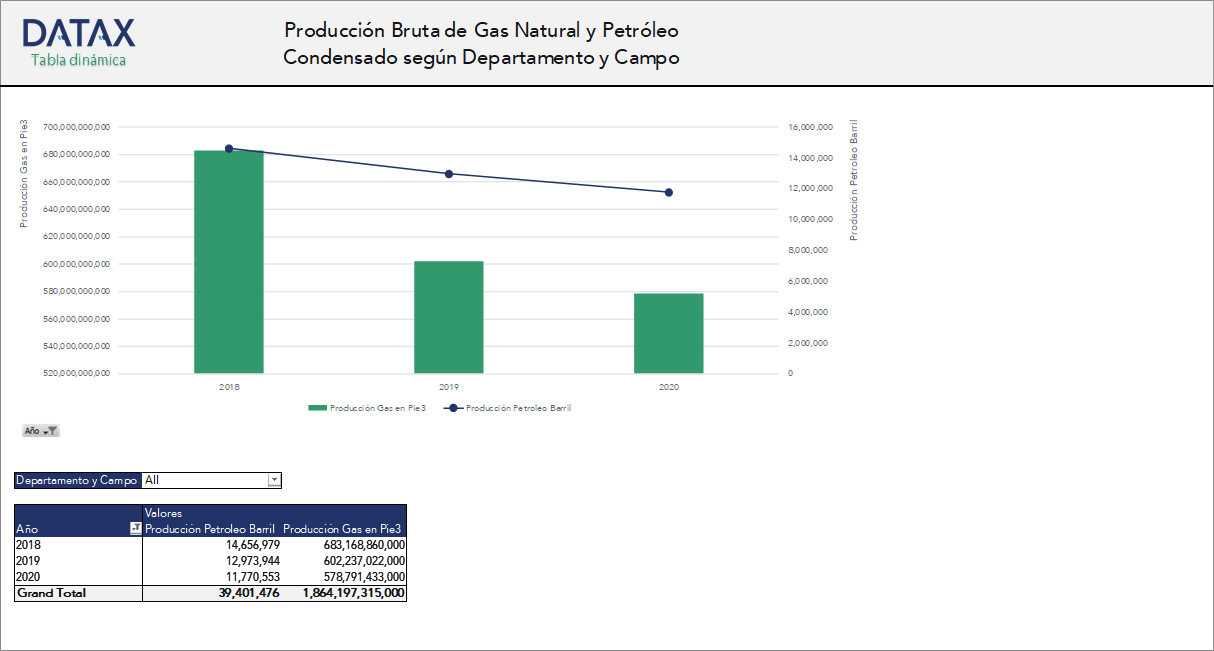Select the 2018 data point on the petroleum line

tap(228, 147)
